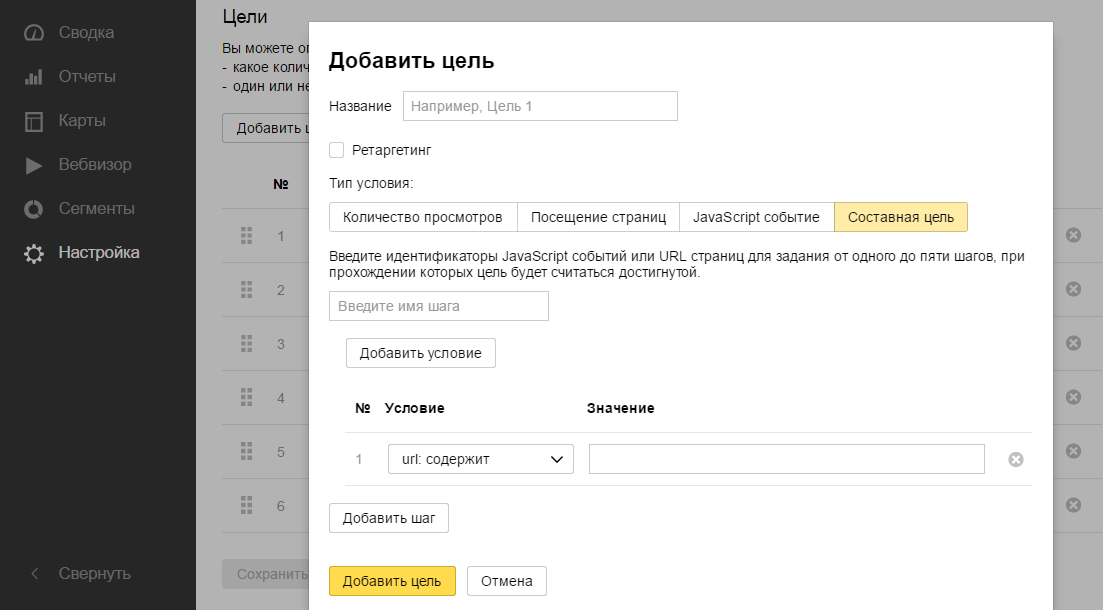Screen dimensions: 1103x610
Task: Focus the Название goal name field
Action: tap(540, 106)
